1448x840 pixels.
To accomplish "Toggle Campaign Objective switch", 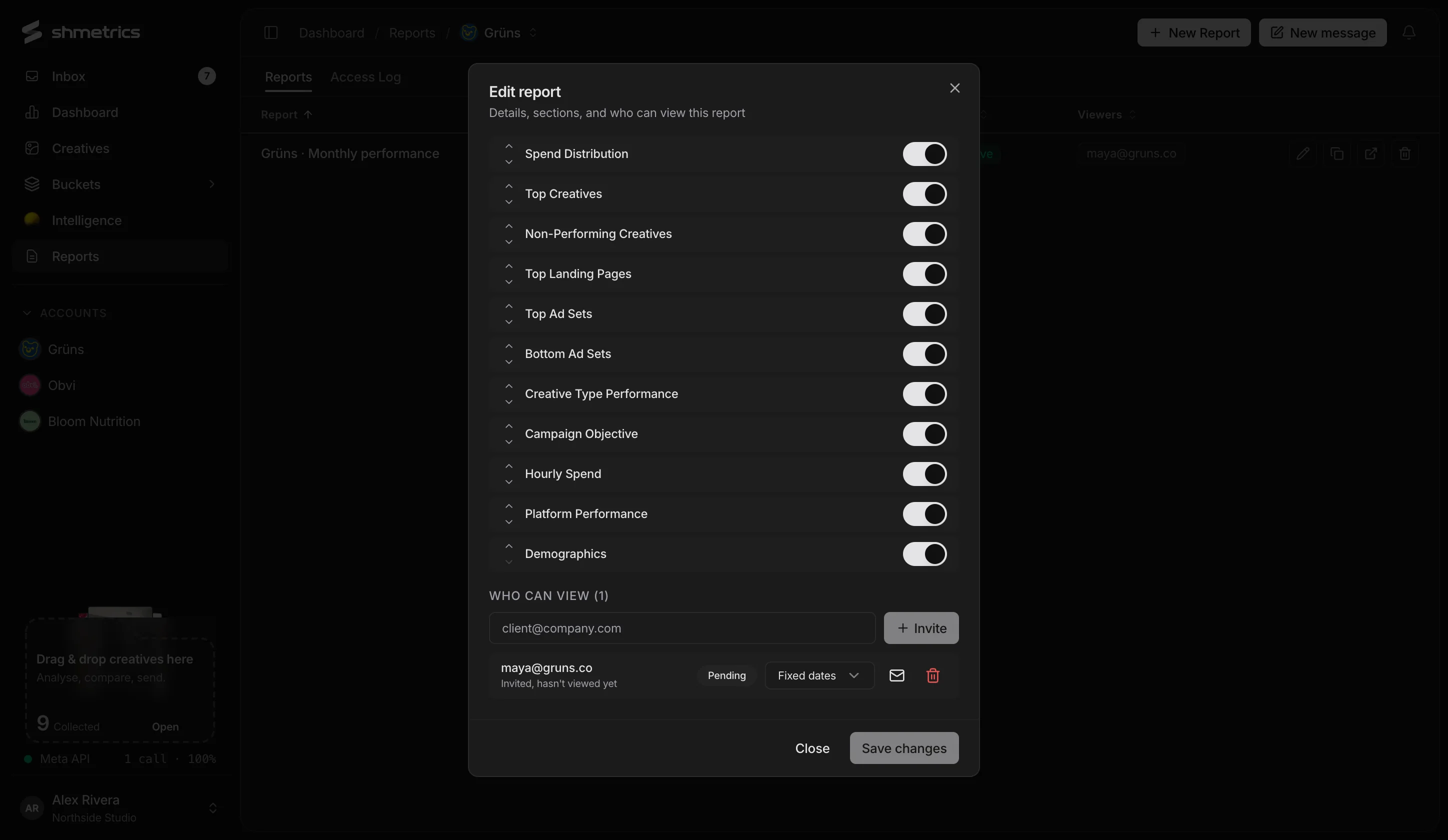I will click(924, 434).
